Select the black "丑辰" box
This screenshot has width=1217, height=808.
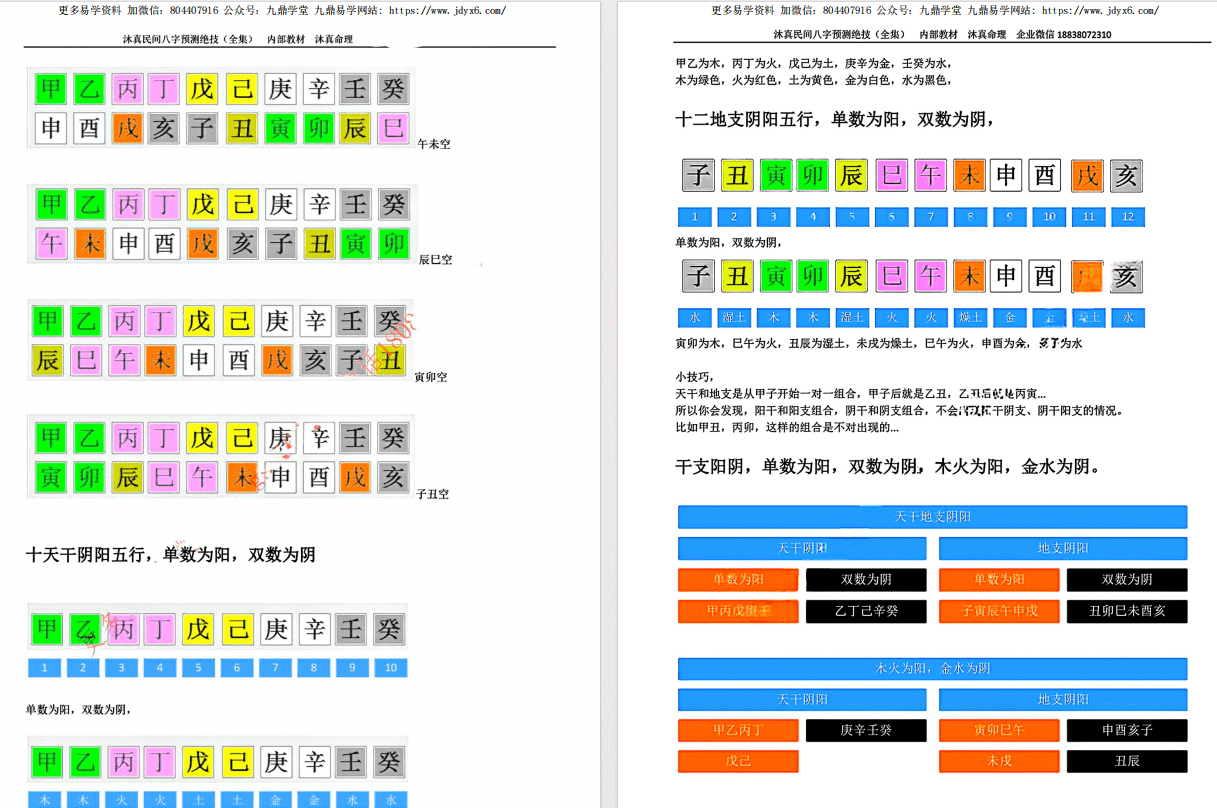click(1127, 762)
